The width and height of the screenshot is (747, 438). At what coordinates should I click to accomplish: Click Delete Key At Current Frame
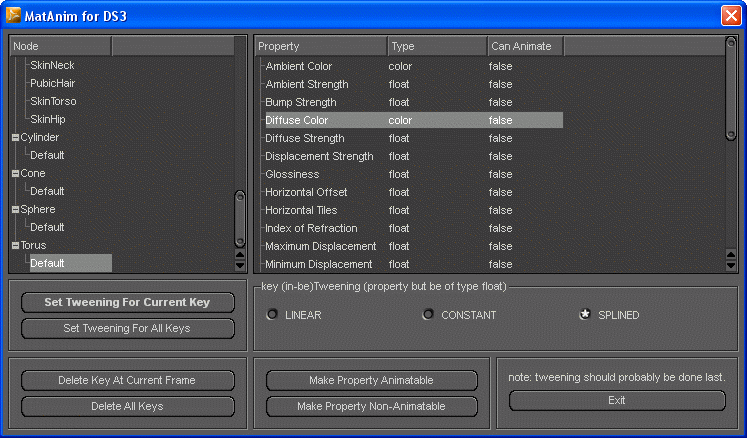point(128,380)
